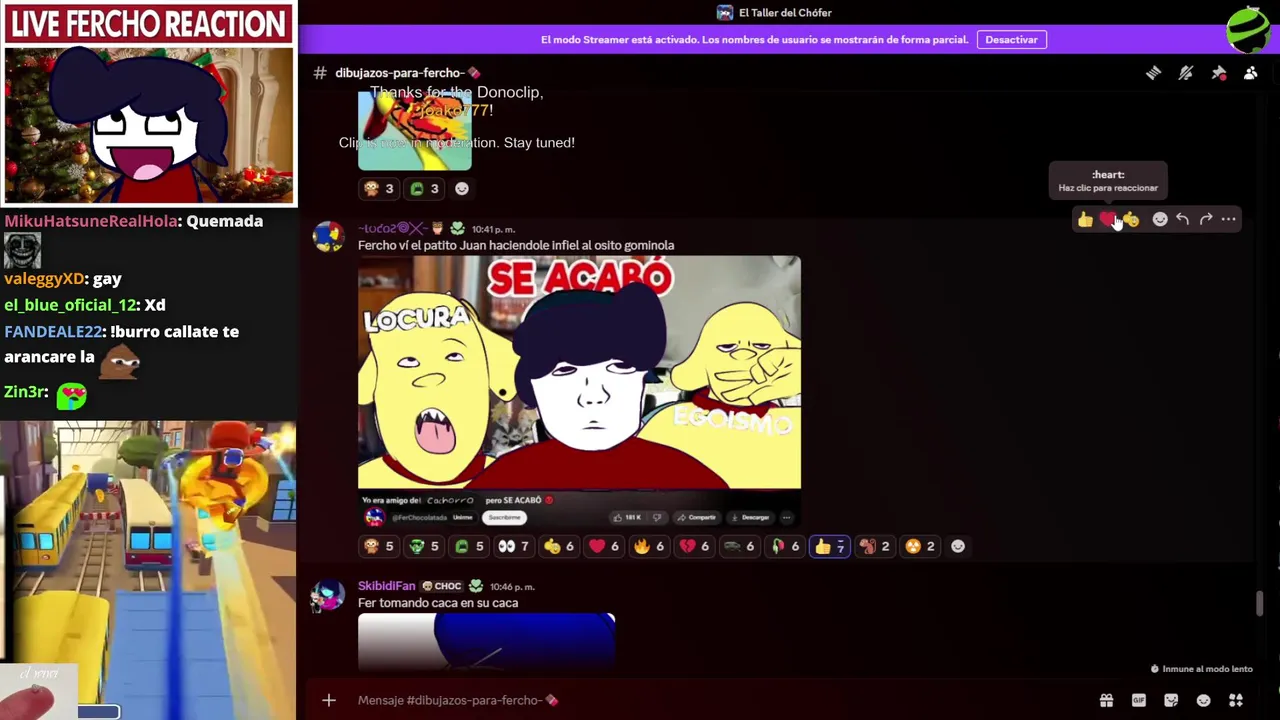Click the Descargar button under the video image
This screenshot has width=1280, height=720.
tap(749, 517)
